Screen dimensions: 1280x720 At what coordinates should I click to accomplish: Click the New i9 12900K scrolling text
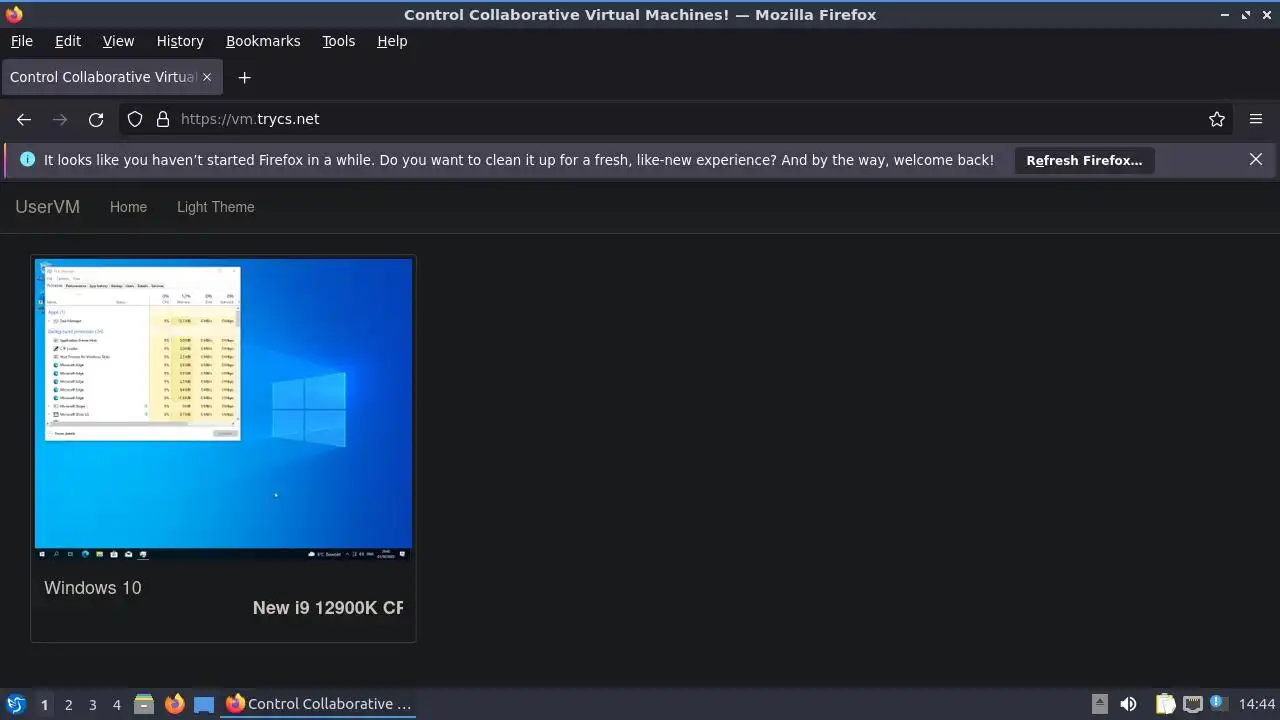pyautogui.click(x=328, y=607)
